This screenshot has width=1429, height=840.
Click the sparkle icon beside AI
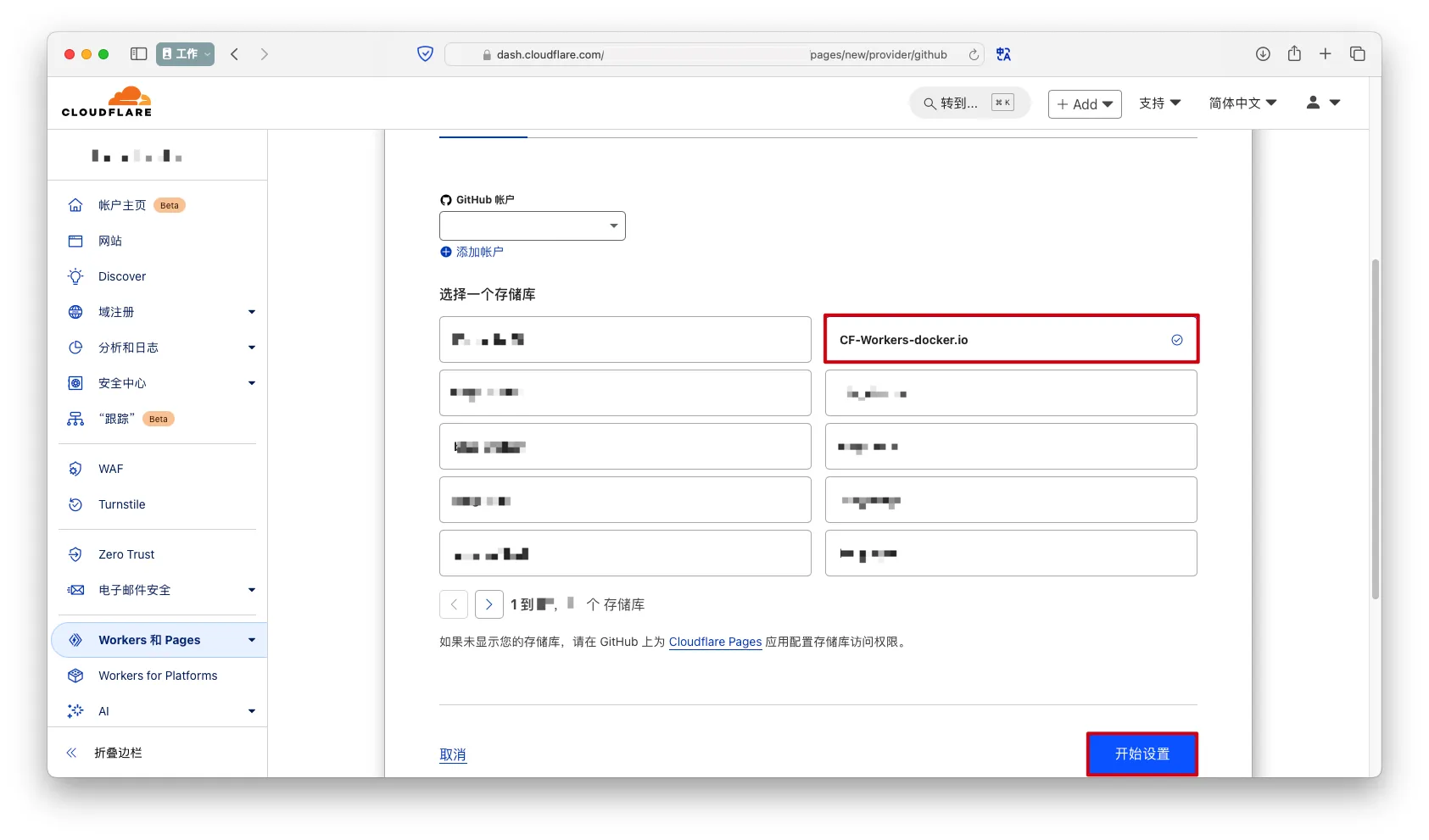click(75, 711)
